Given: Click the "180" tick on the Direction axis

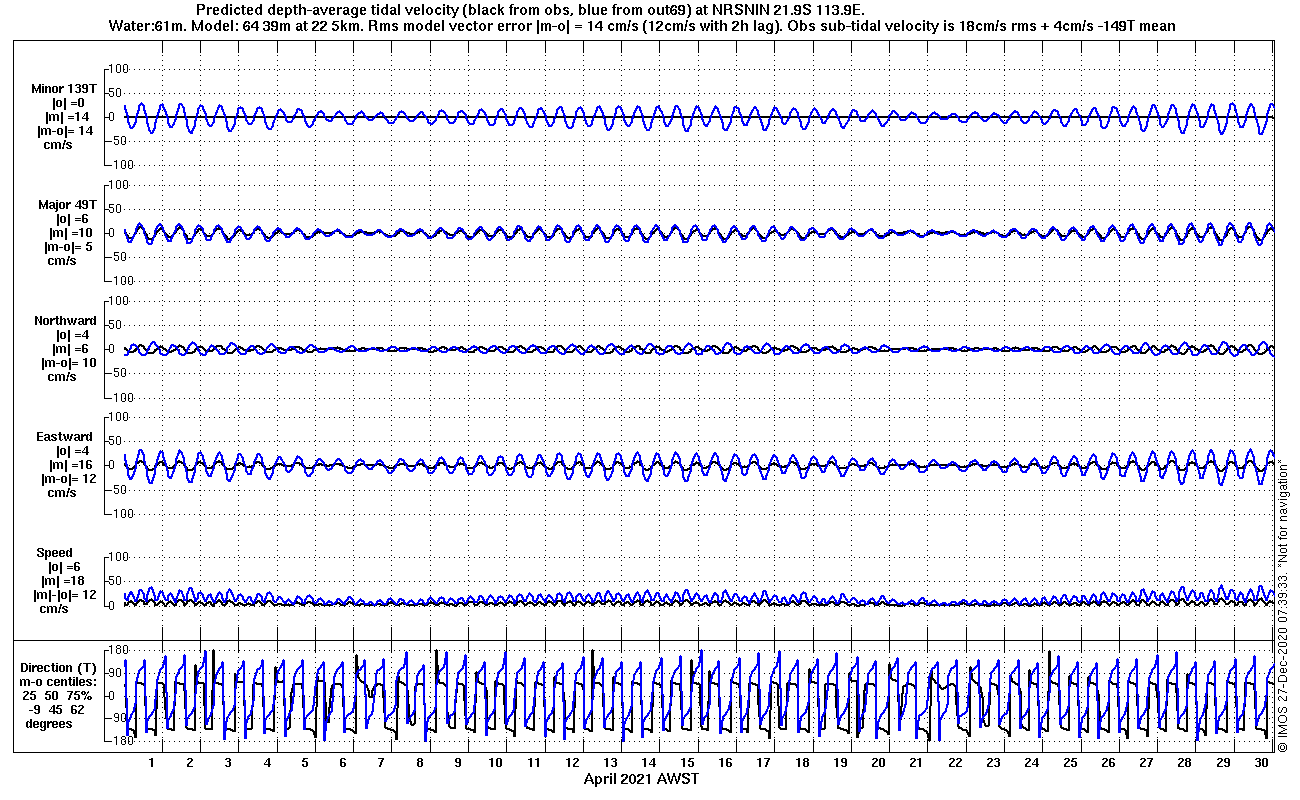Looking at the screenshot, I should tap(118, 651).
